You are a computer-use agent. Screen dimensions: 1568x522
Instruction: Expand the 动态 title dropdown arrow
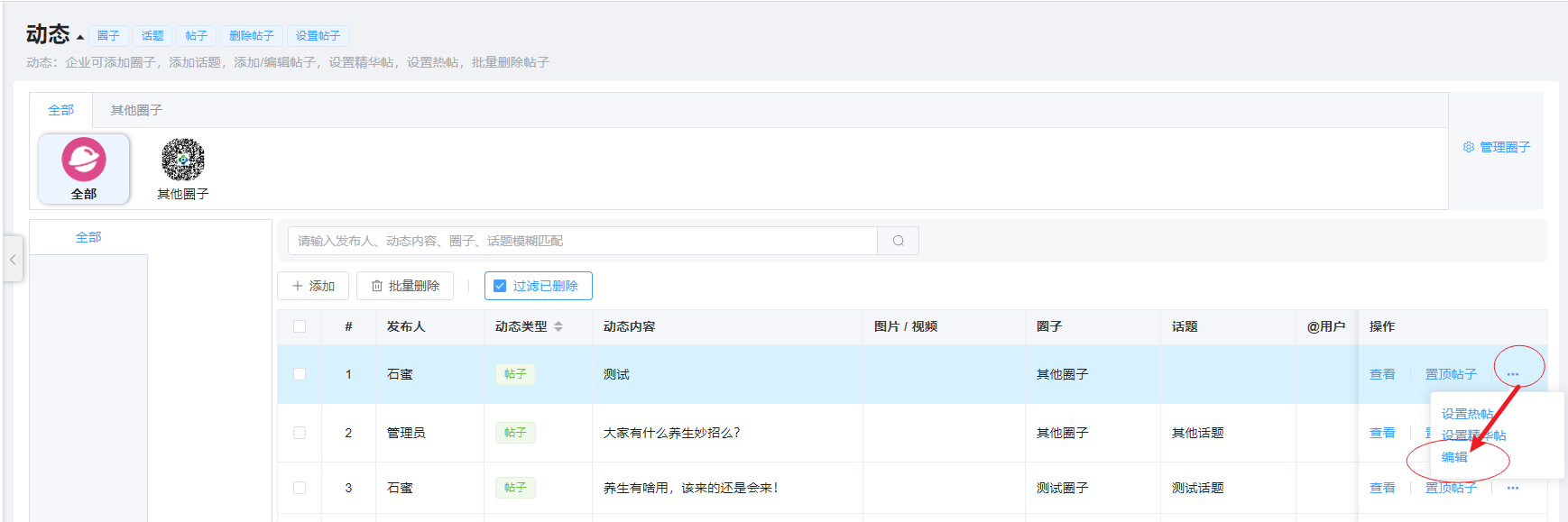coord(80,37)
